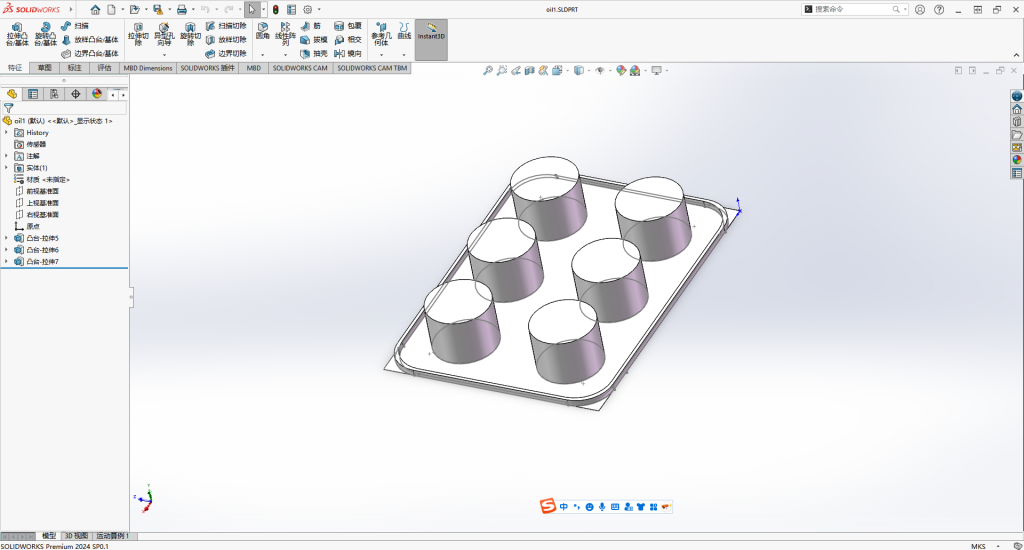This screenshot has height=550, width=1024.
Task: Open the ConfigurationManager tab icon
Action: click(54, 94)
